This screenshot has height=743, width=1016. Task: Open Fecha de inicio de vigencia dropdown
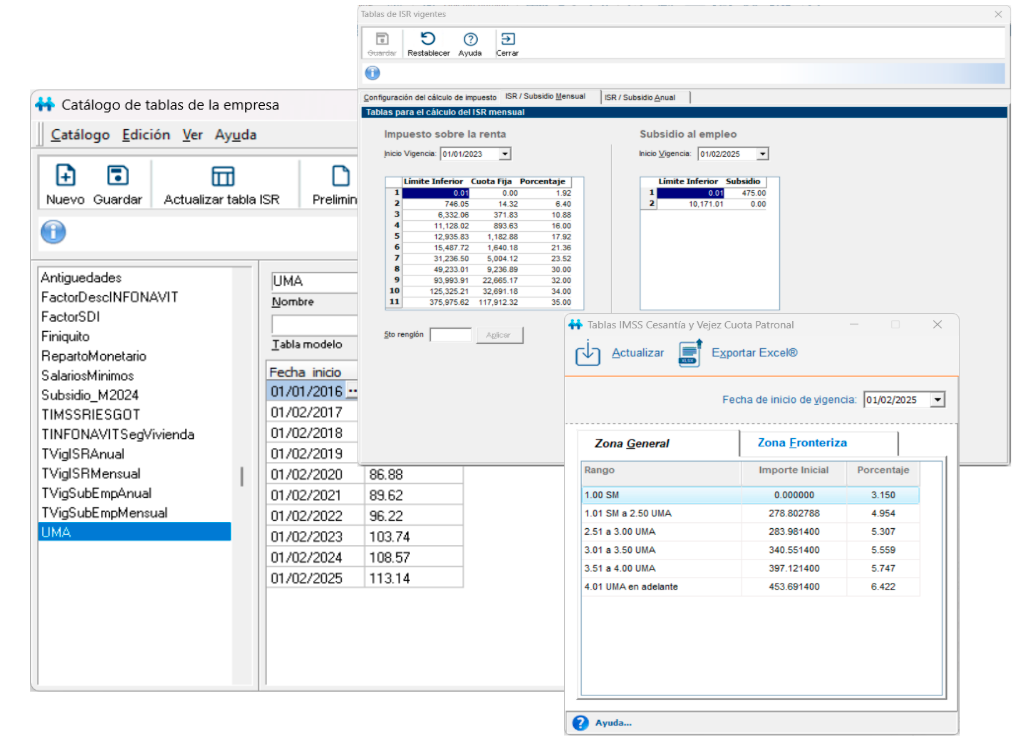pos(937,400)
